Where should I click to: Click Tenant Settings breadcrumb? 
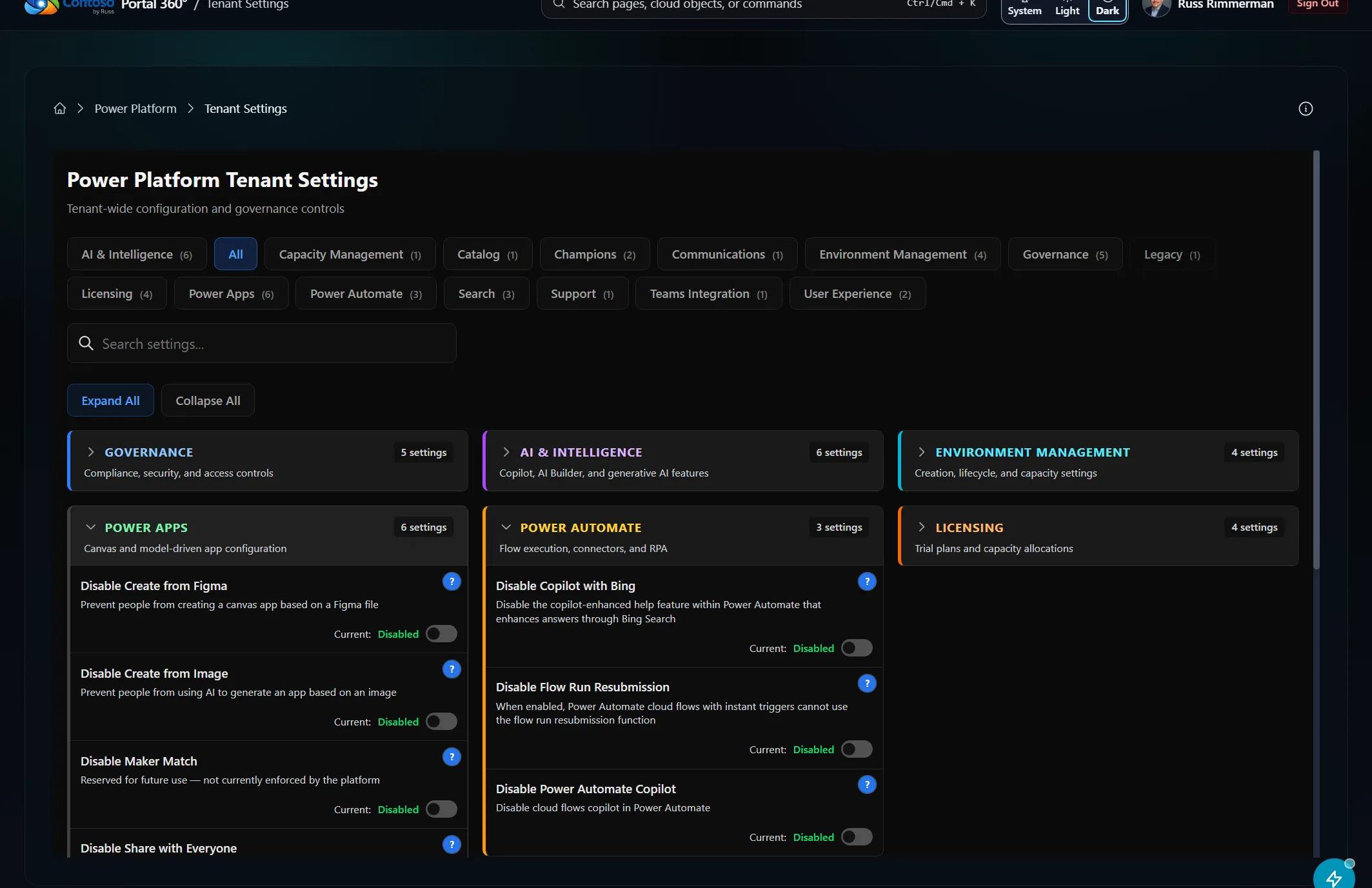point(246,108)
